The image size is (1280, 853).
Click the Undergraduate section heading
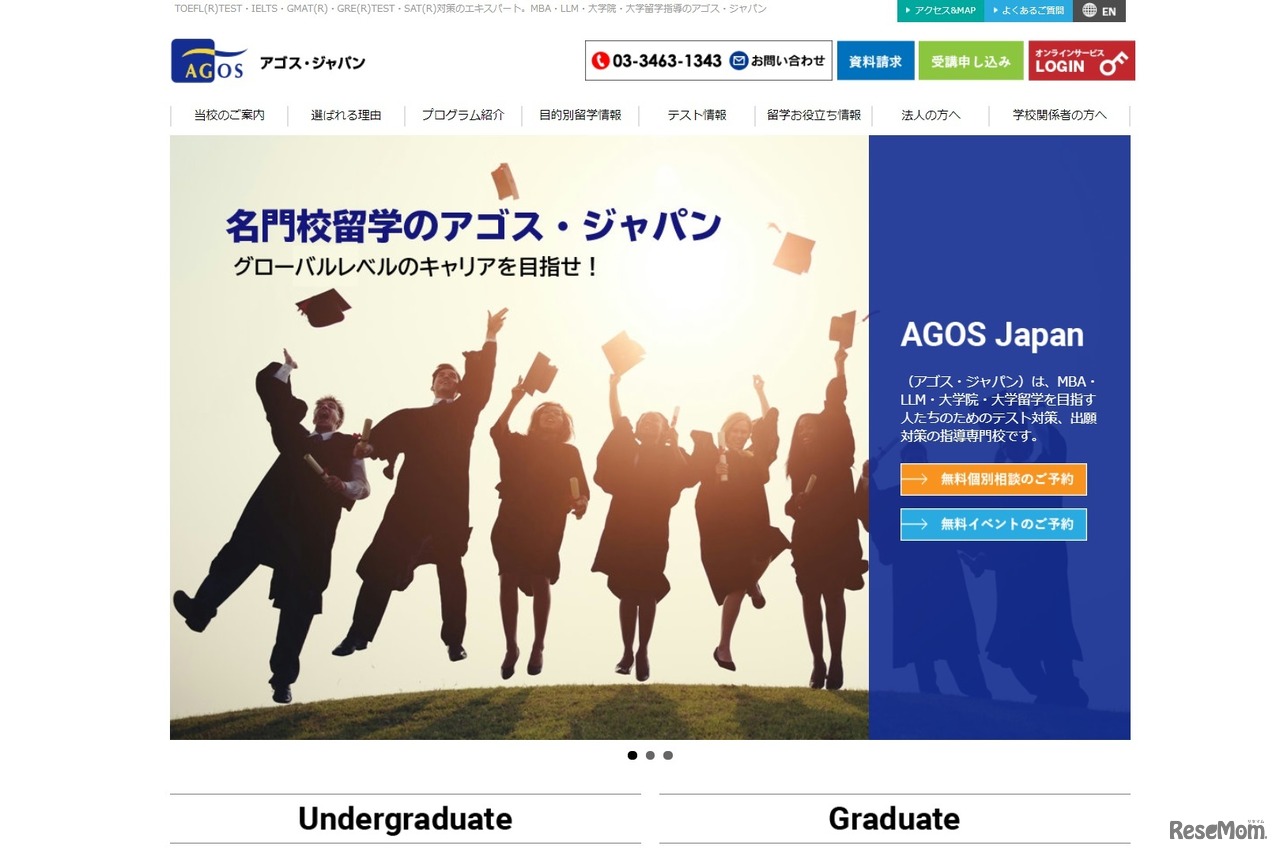click(404, 818)
